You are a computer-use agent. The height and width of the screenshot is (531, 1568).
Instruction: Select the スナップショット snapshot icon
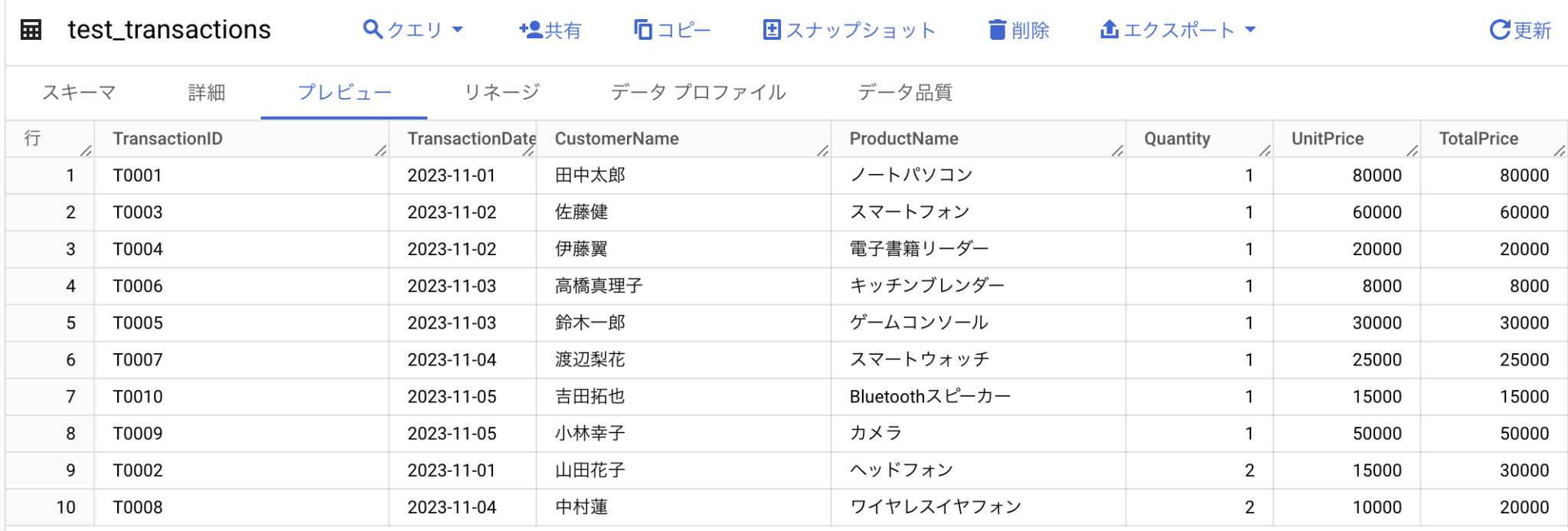[x=773, y=29]
